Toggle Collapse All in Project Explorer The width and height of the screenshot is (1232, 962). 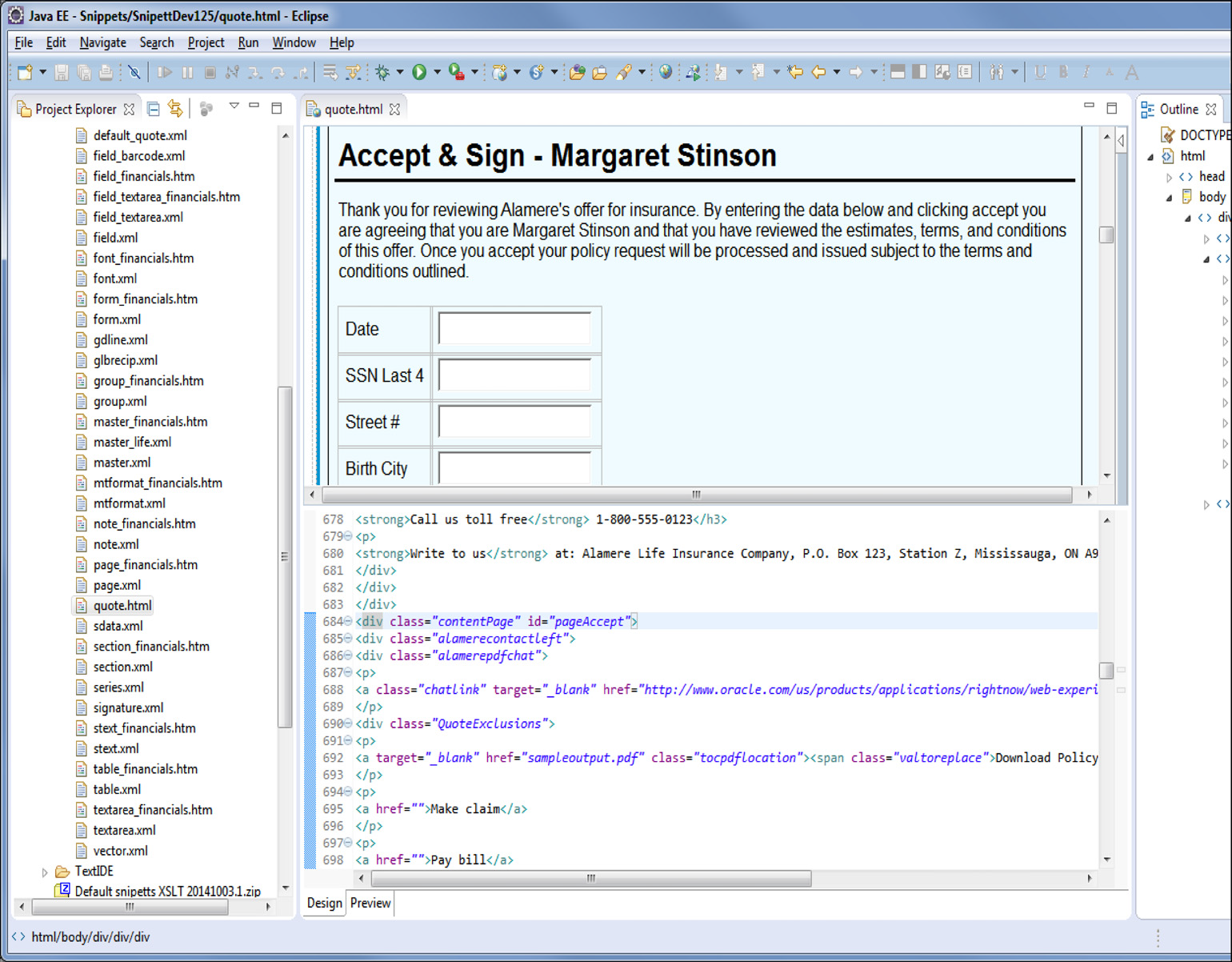(154, 108)
